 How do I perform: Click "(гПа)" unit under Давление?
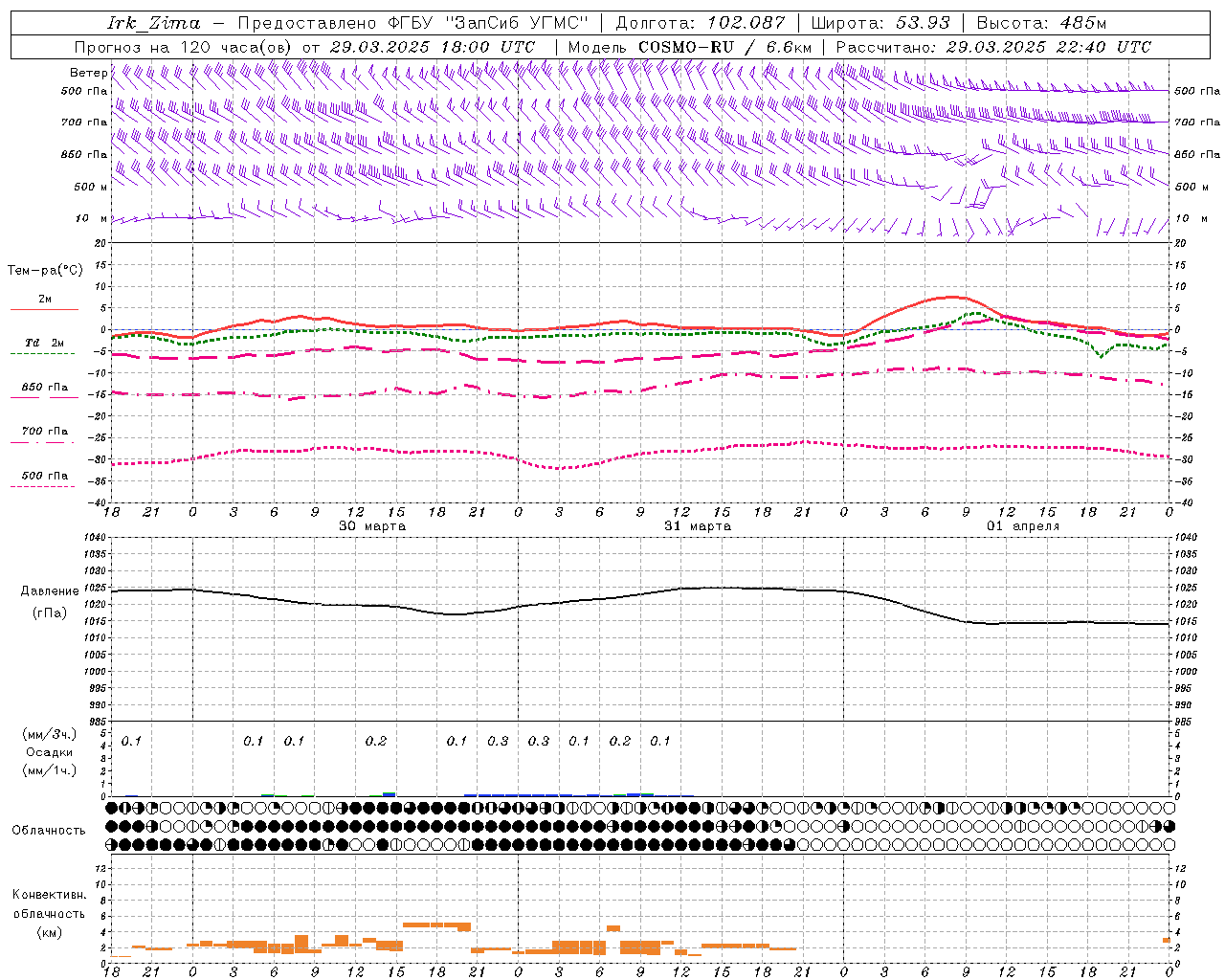tap(50, 613)
